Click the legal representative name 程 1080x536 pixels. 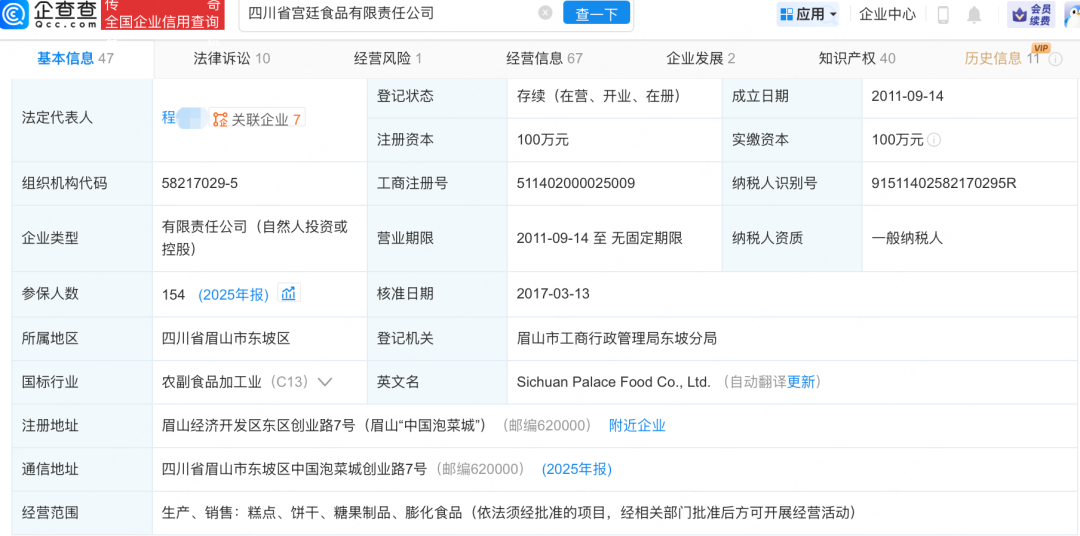pyautogui.click(x=168, y=118)
